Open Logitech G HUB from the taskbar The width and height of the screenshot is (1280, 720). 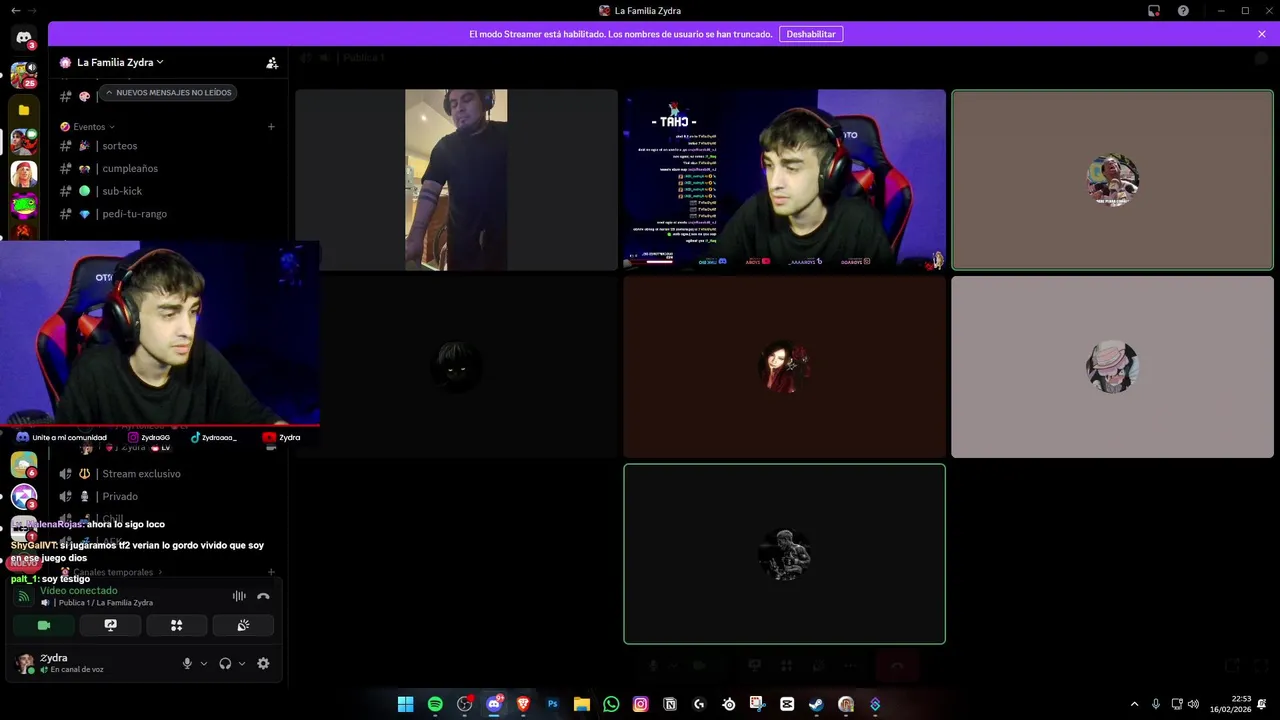[x=699, y=704]
